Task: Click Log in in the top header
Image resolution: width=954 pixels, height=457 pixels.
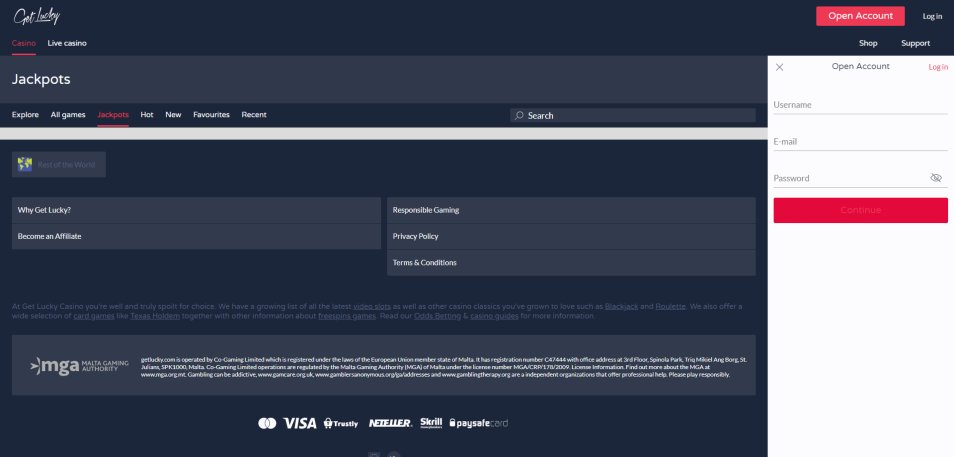Action: [932, 16]
